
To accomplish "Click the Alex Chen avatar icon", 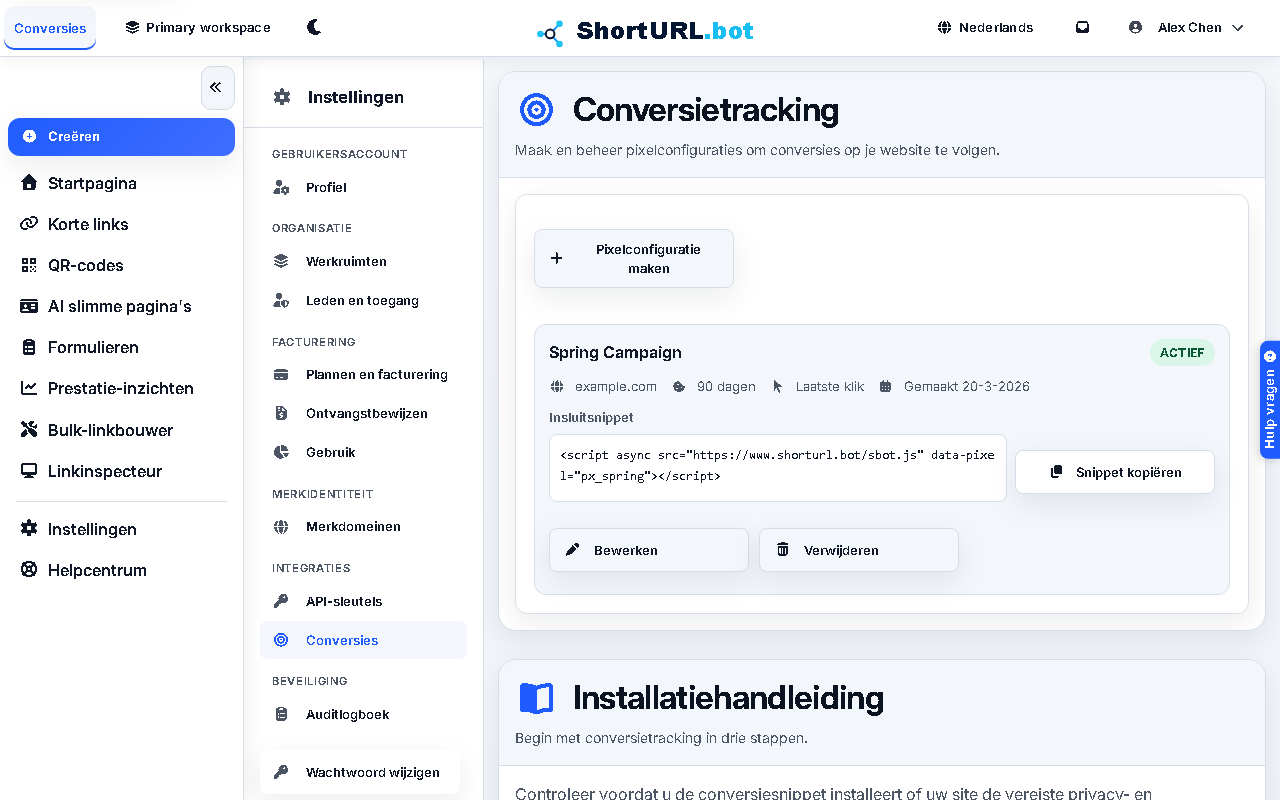I will click(x=1135, y=27).
